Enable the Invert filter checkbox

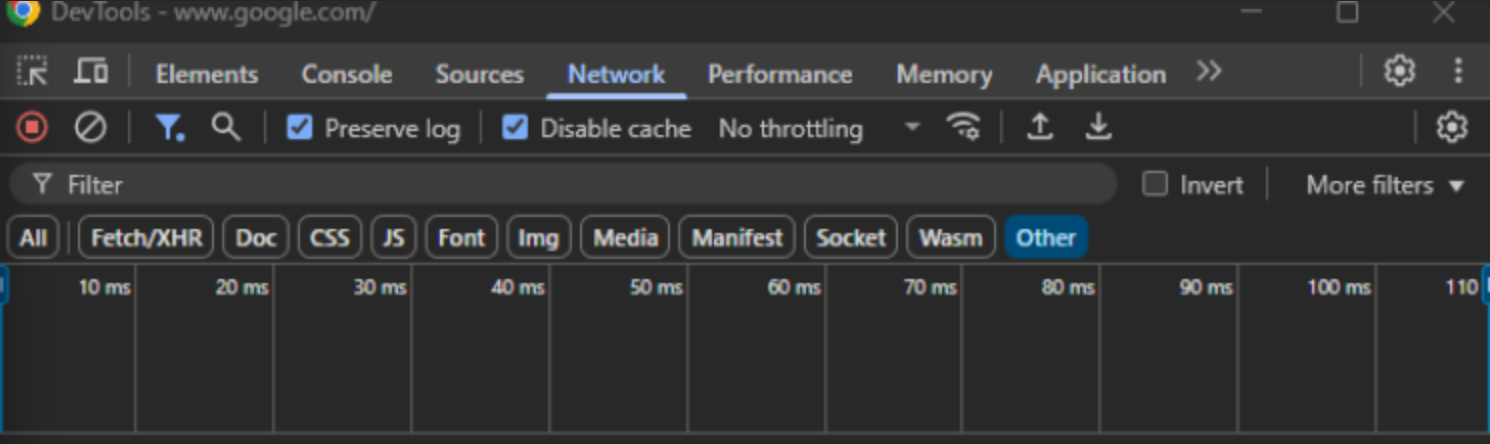pos(1155,185)
